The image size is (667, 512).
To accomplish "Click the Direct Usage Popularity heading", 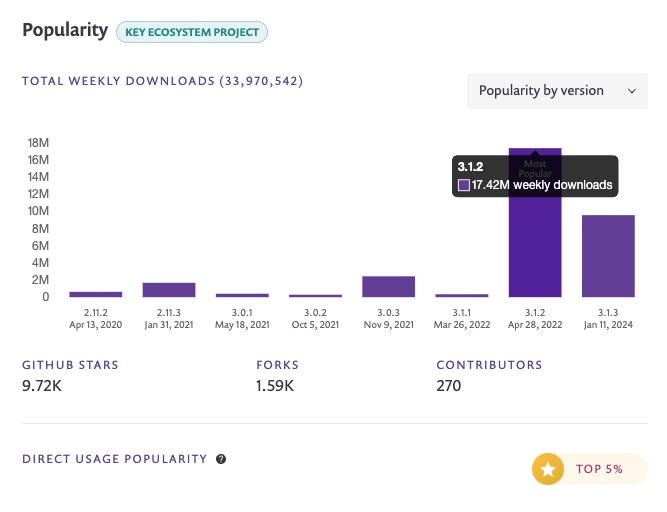I will (114, 459).
